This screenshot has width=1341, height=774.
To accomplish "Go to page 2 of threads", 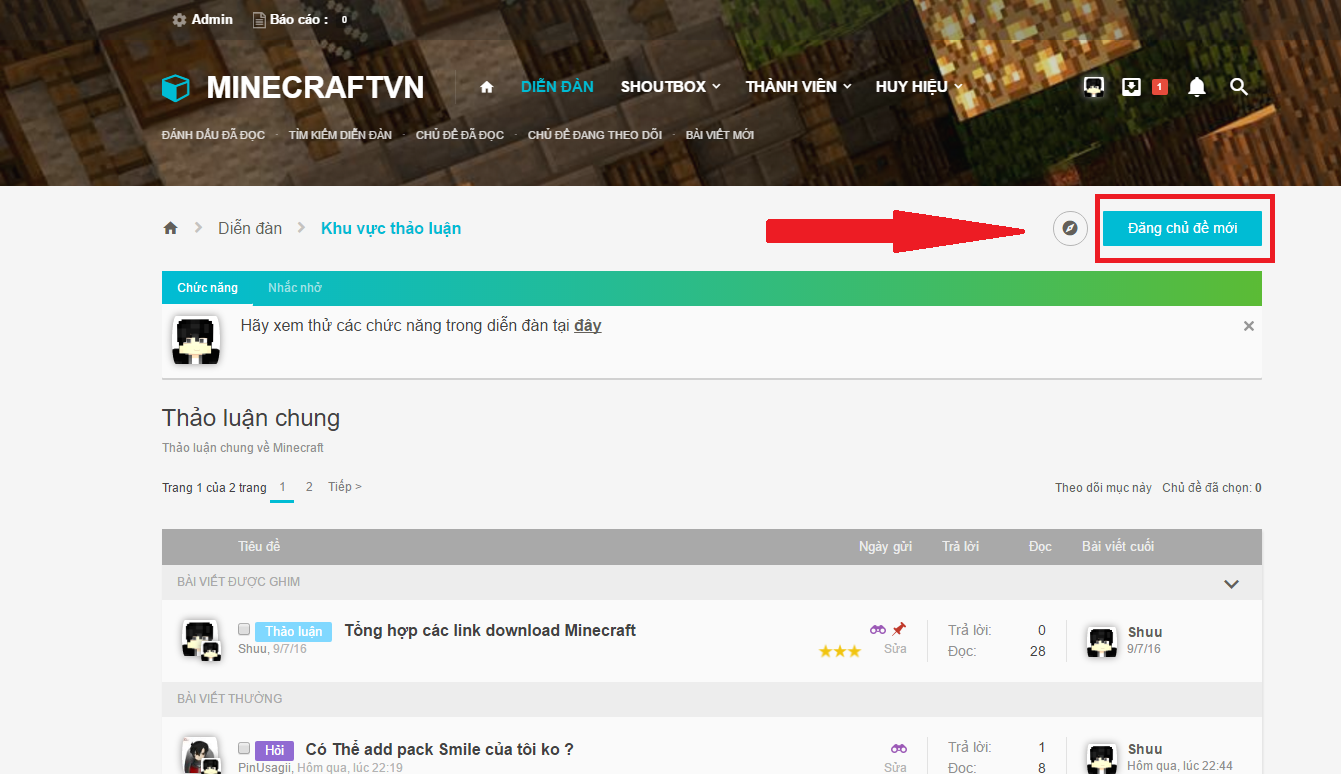I will tap(309, 487).
